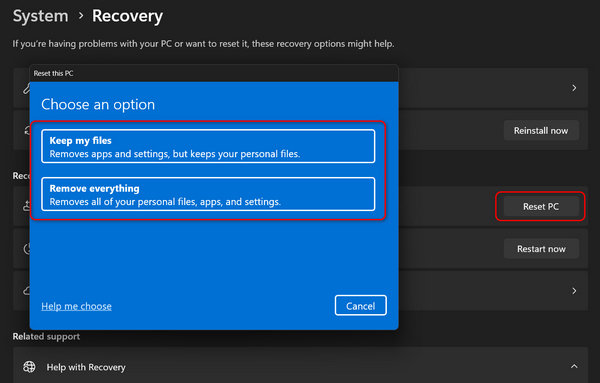The width and height of the screenshot is (600, 383).
Task: Collapse the Help with Recovery section
Action: [x=574, y=367]
